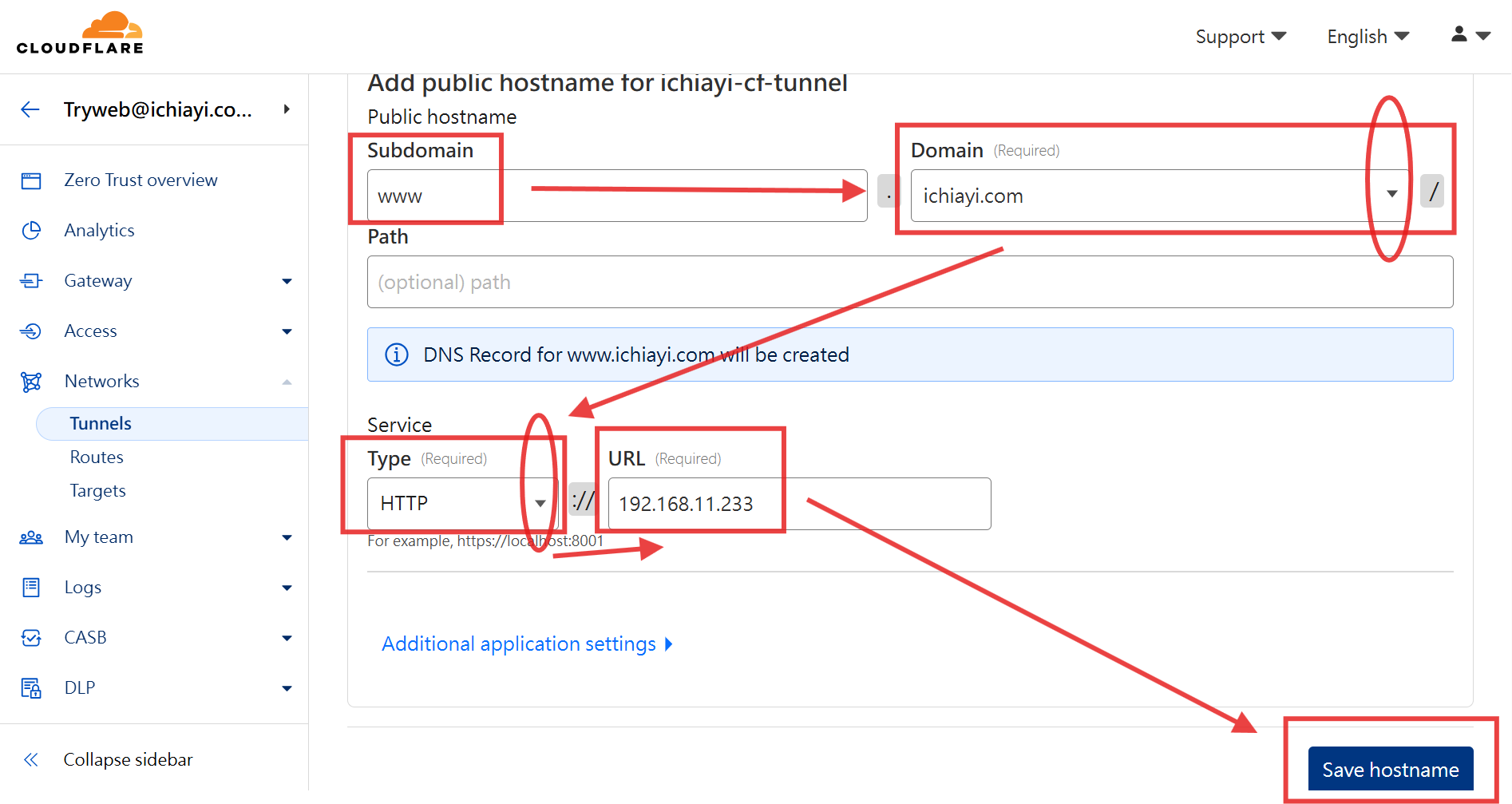The width and height of the screenshot is (1512, 804).
Task: Expand the Gateway sidebar section
Action: click(154, 281)
